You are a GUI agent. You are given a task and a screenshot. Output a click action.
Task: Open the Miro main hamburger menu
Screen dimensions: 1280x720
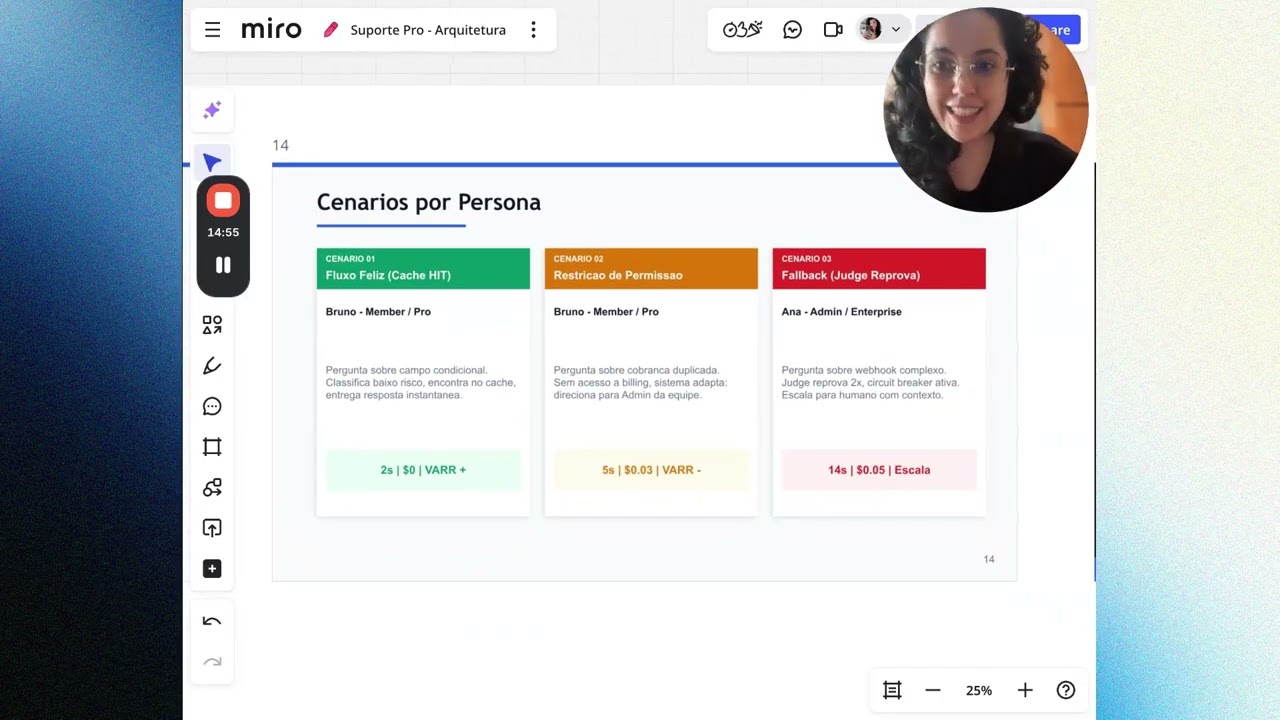[212, 30]
